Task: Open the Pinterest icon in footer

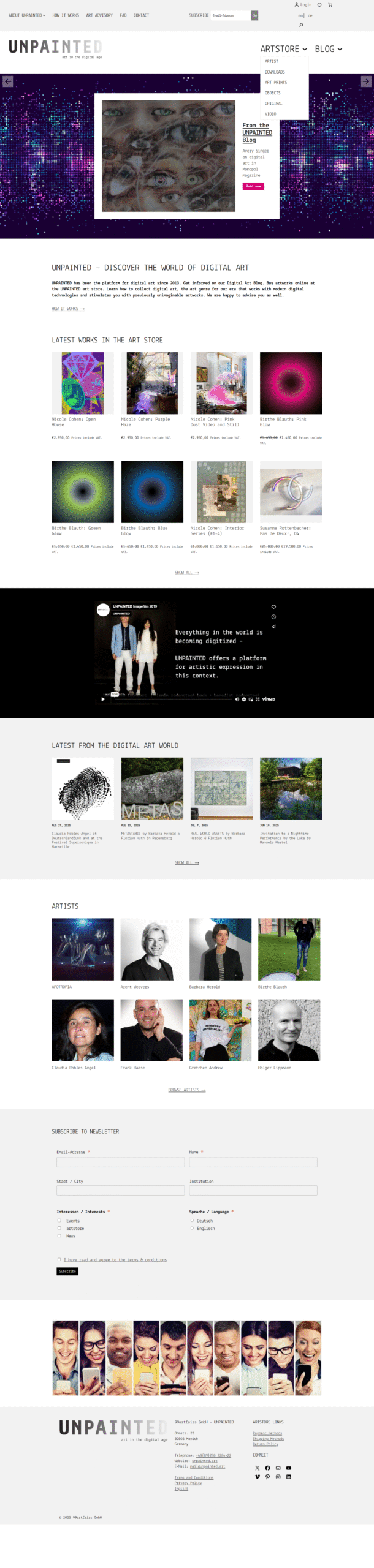Action: click(x=267, y=1476)
